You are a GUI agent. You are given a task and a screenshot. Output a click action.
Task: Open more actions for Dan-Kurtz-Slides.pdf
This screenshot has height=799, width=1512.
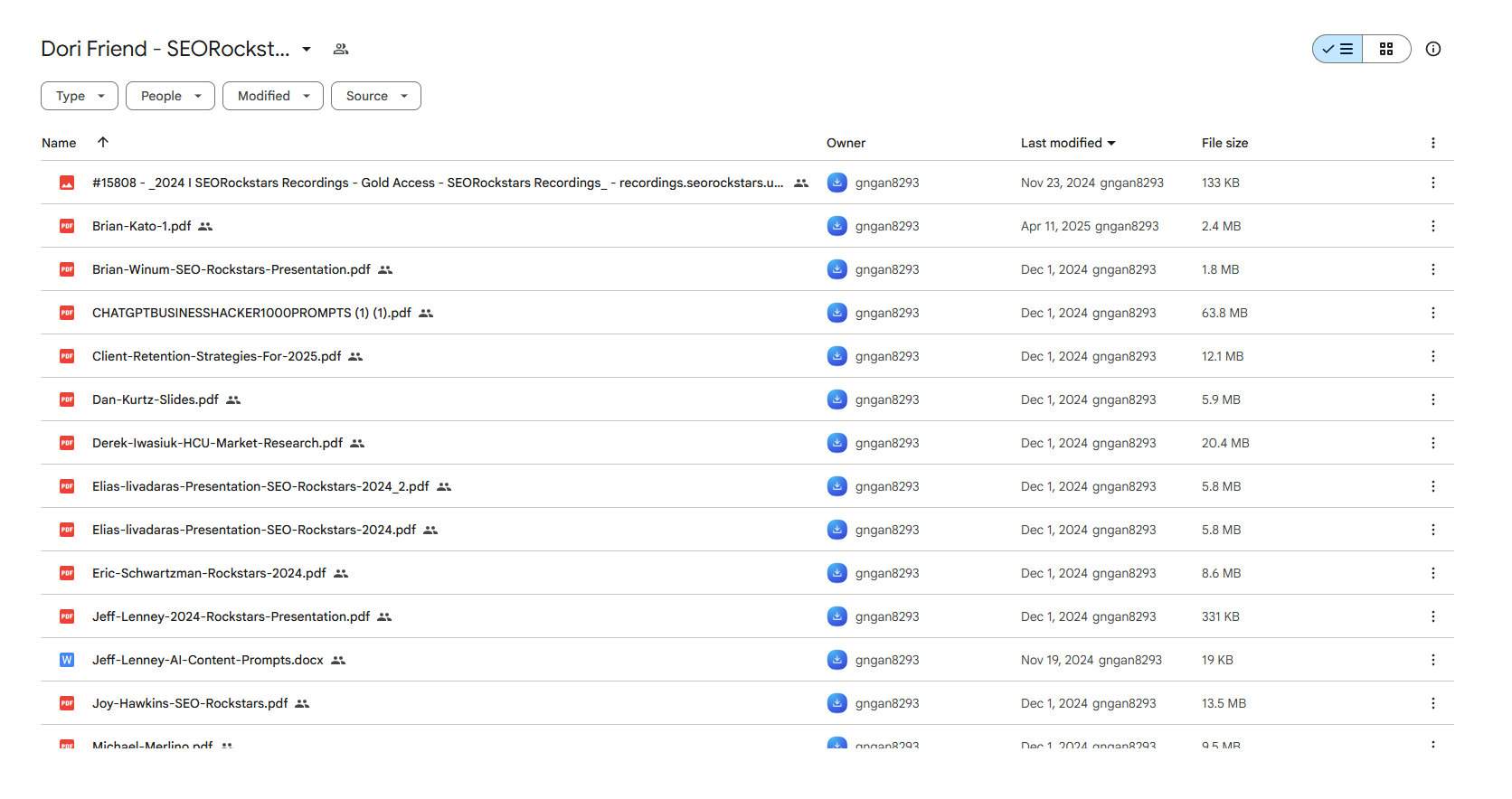tap(1433, 399)
